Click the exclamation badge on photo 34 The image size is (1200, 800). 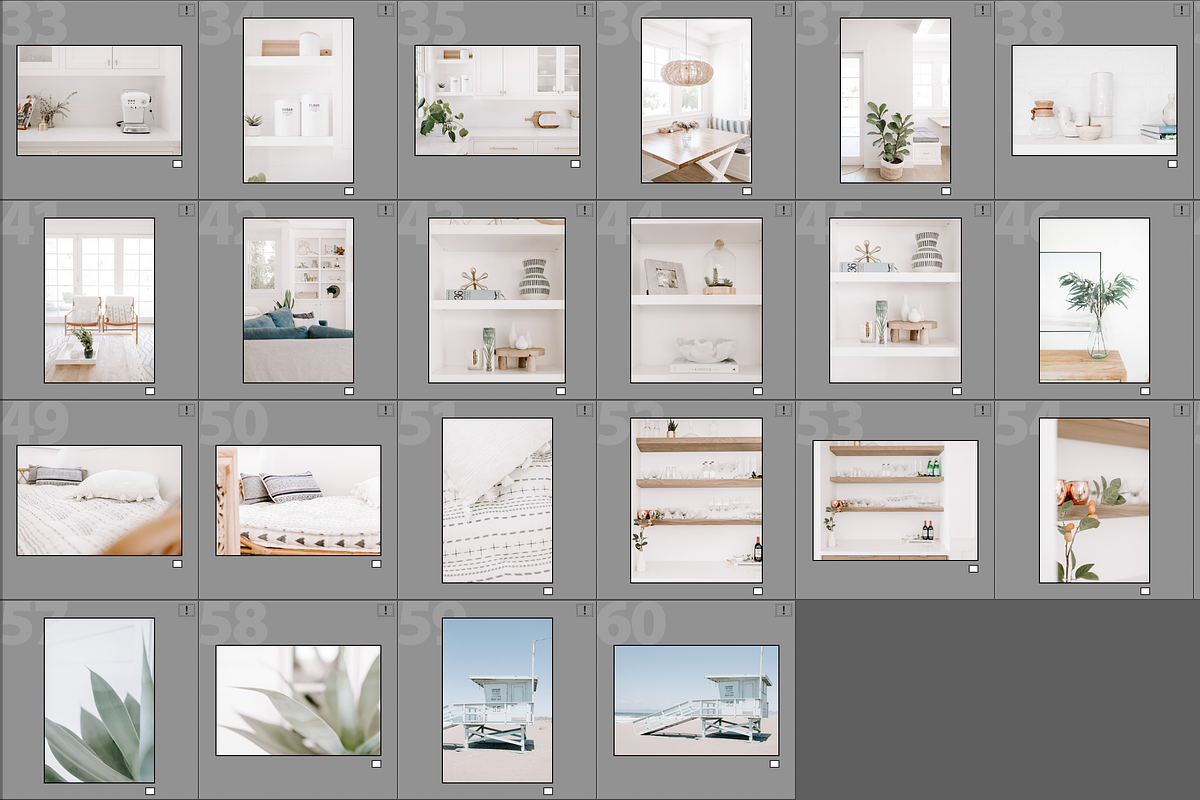(x=385, y=10)
